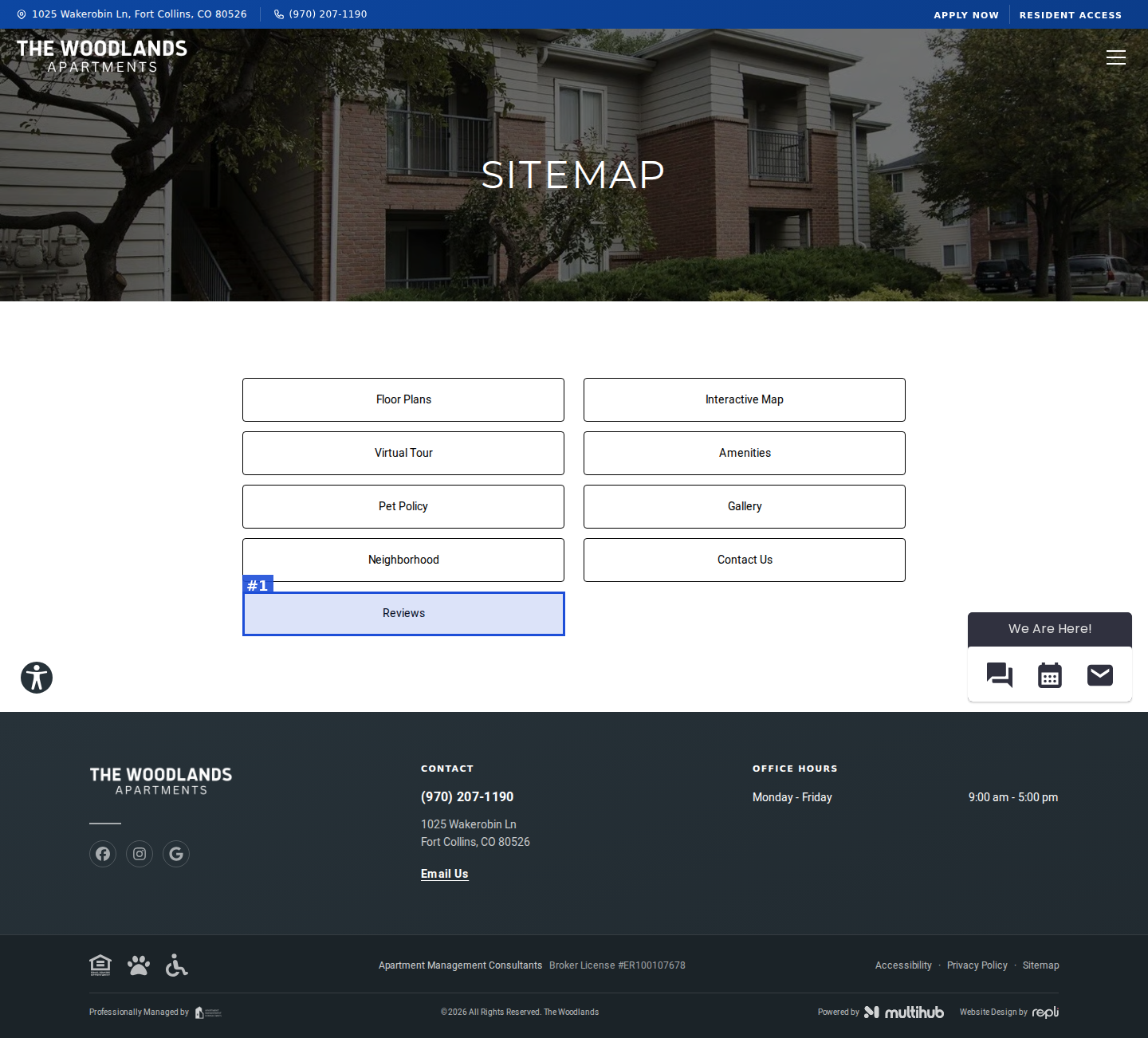Open the Instagram profile icon
The image size is (1148, 1038).
(140, 854)
